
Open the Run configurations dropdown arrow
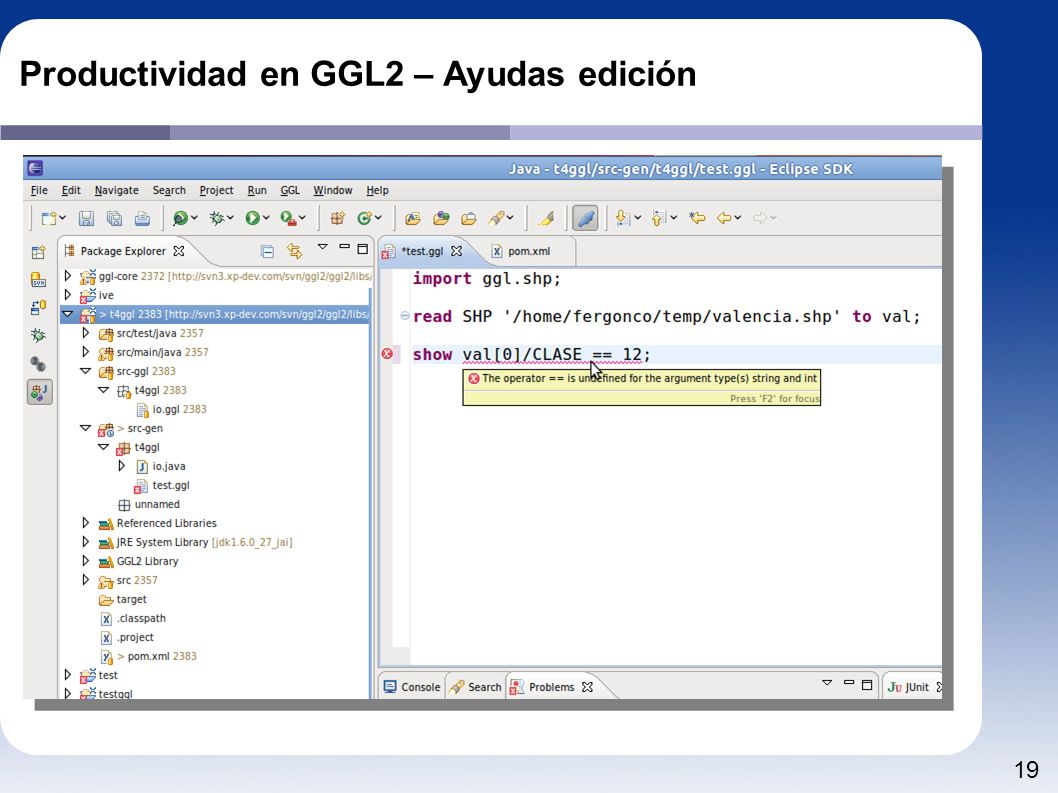(x=266, y=217)
